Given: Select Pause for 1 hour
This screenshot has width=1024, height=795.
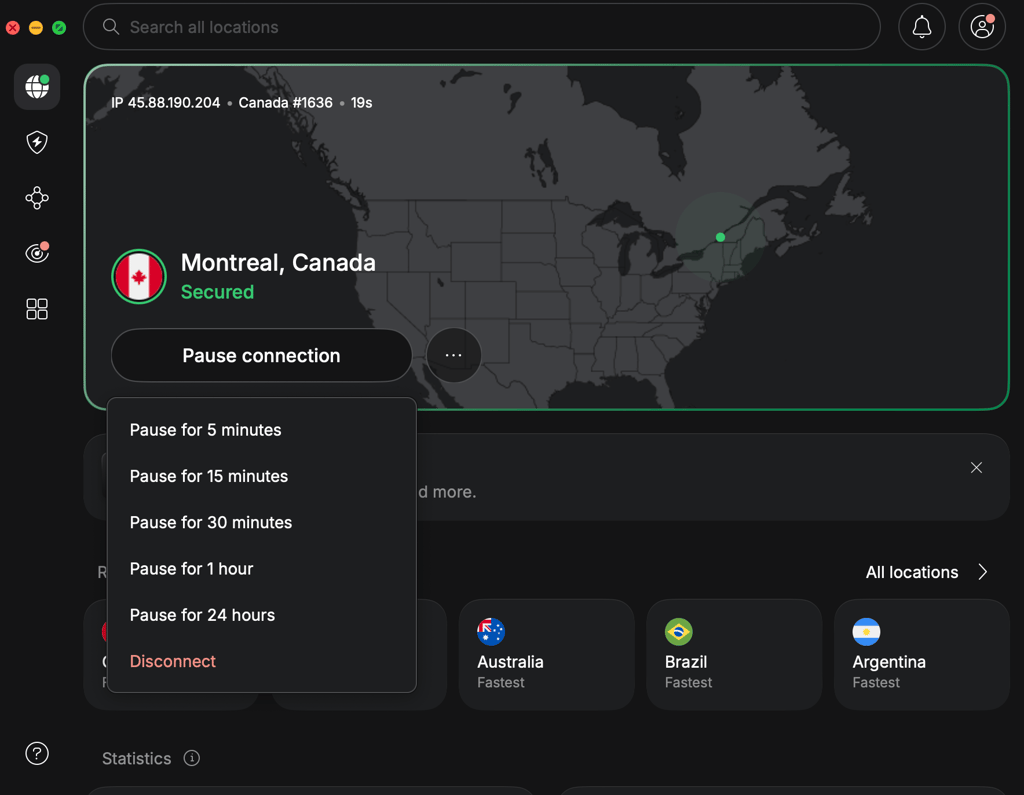Looking at the screenshot, I should [x=261, y=569].
